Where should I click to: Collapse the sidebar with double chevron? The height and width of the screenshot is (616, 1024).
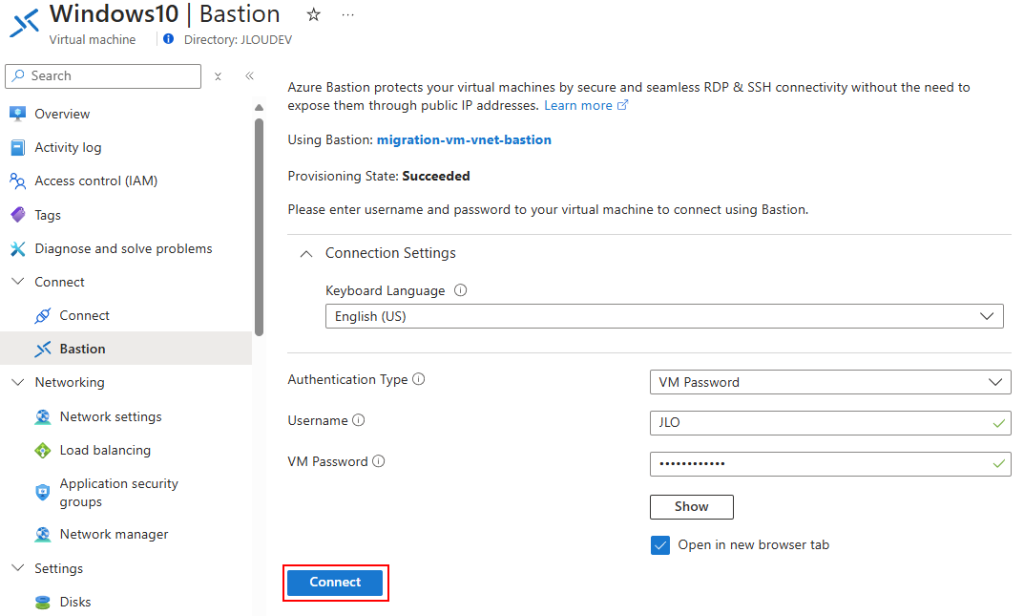(249, 76)
